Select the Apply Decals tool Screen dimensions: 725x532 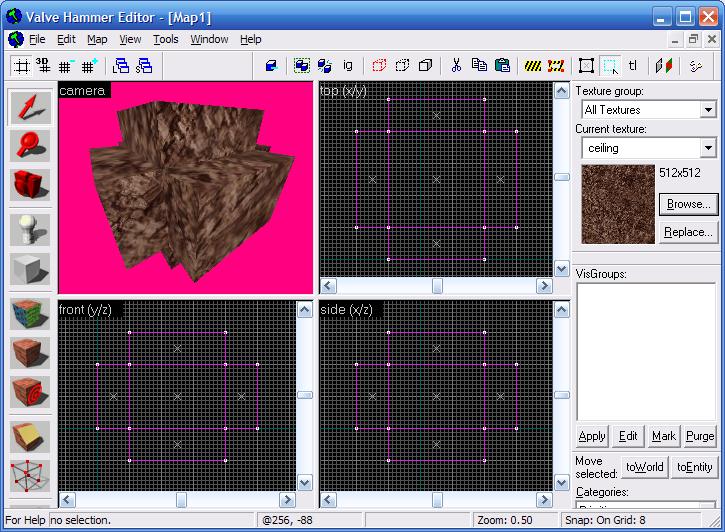point(31,391)
